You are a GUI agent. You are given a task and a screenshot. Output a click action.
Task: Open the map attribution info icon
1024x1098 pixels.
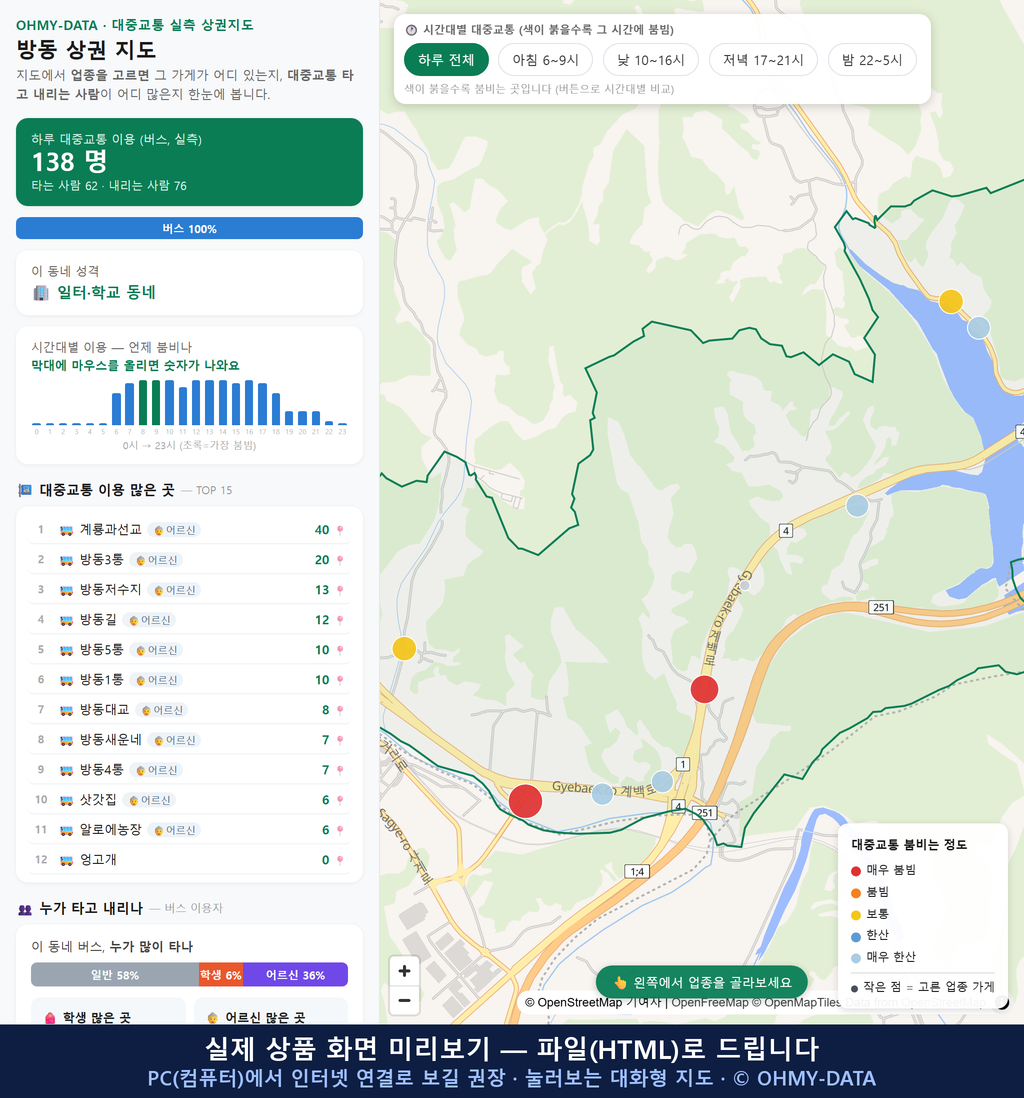point(1002,1003)
